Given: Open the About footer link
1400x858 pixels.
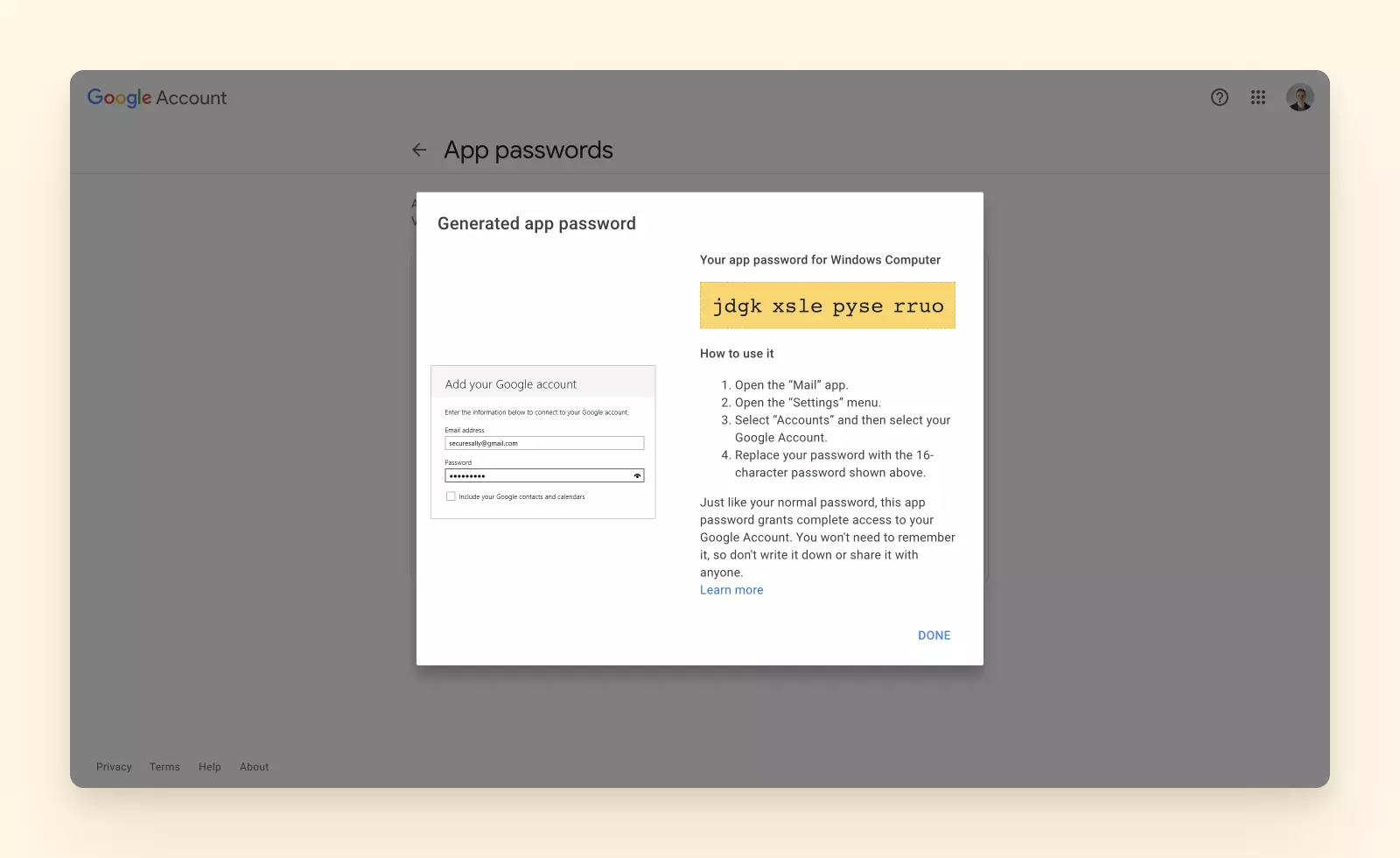Looking at the screenshot, I should 254,767.
